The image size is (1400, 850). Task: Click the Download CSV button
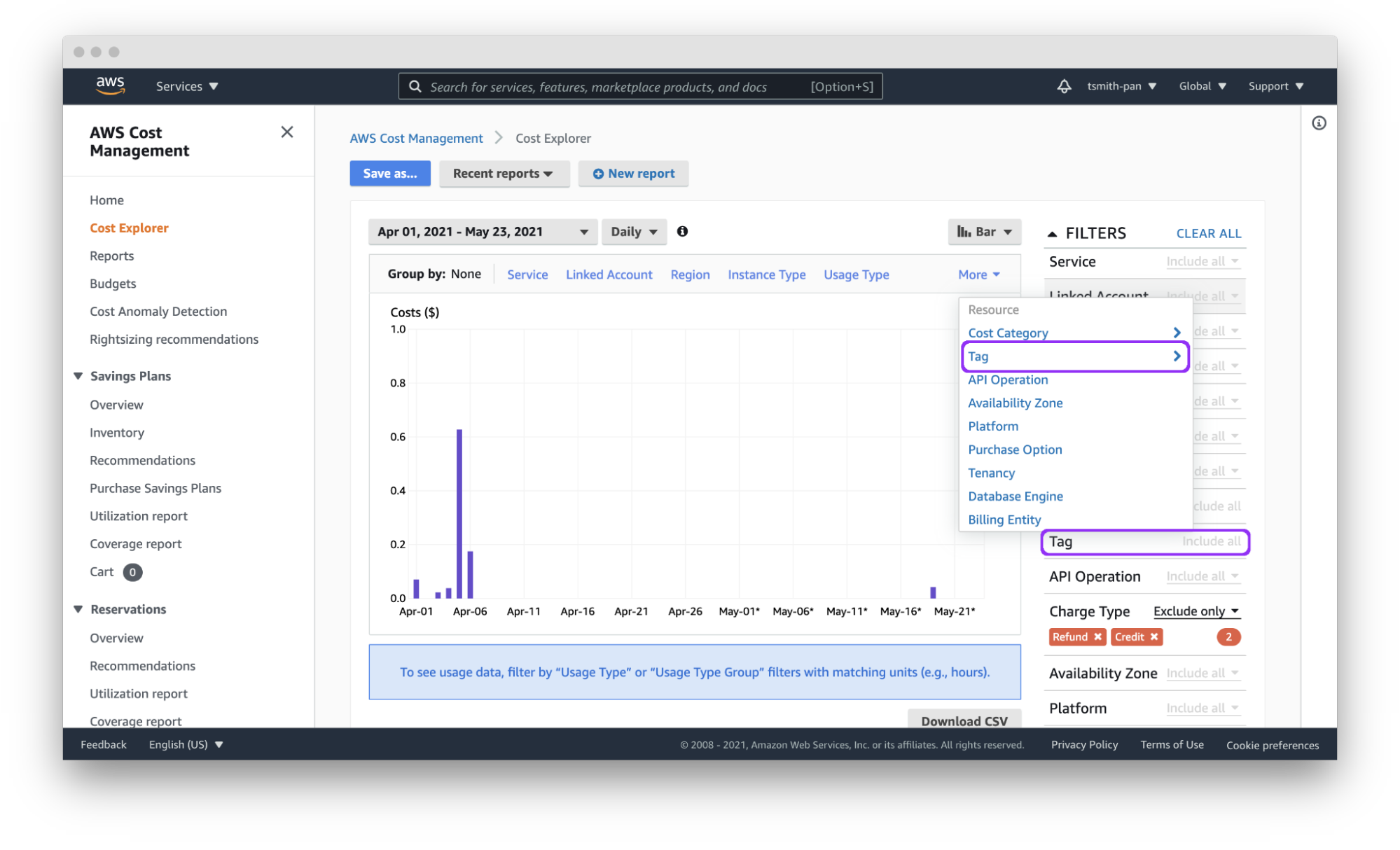(x=964, y=719)
